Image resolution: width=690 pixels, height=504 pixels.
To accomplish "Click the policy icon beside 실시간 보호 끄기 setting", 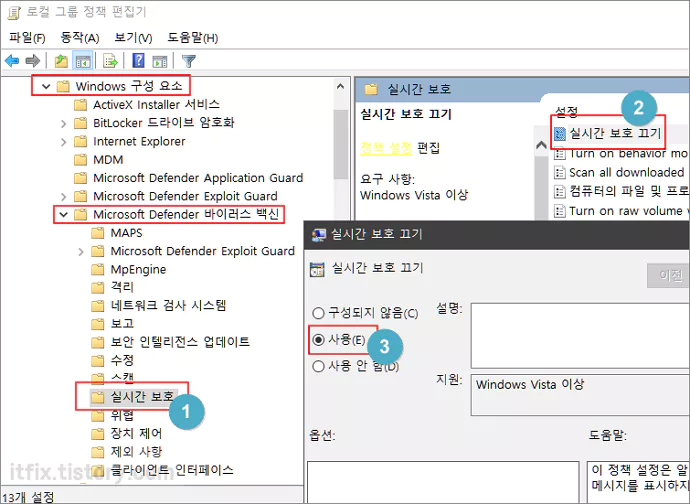I will pos(559,133).
